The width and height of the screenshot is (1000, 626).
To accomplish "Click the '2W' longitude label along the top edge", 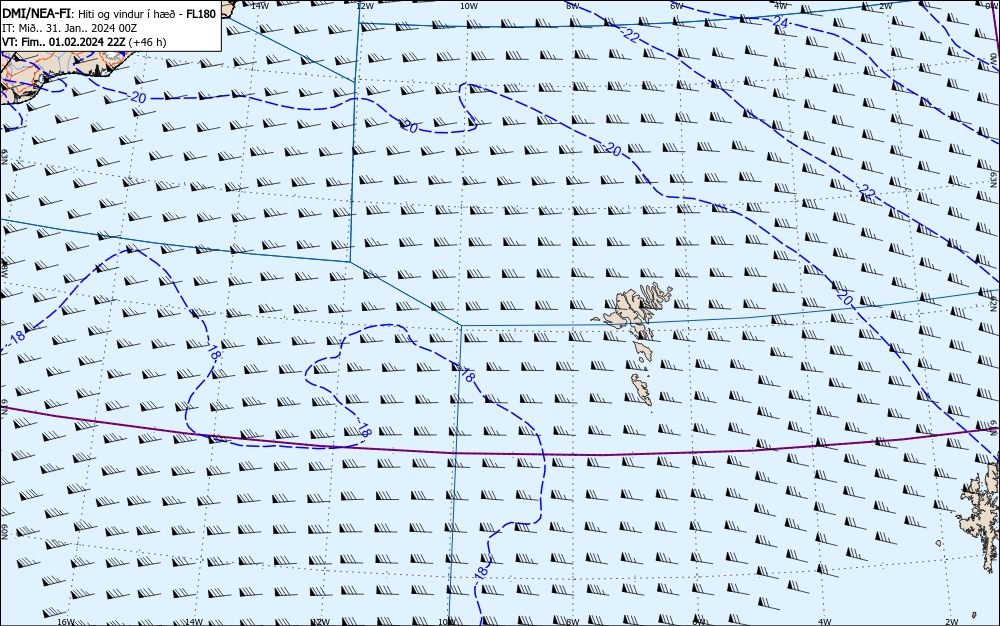I will pyautogui.click(x=885, y=5).
